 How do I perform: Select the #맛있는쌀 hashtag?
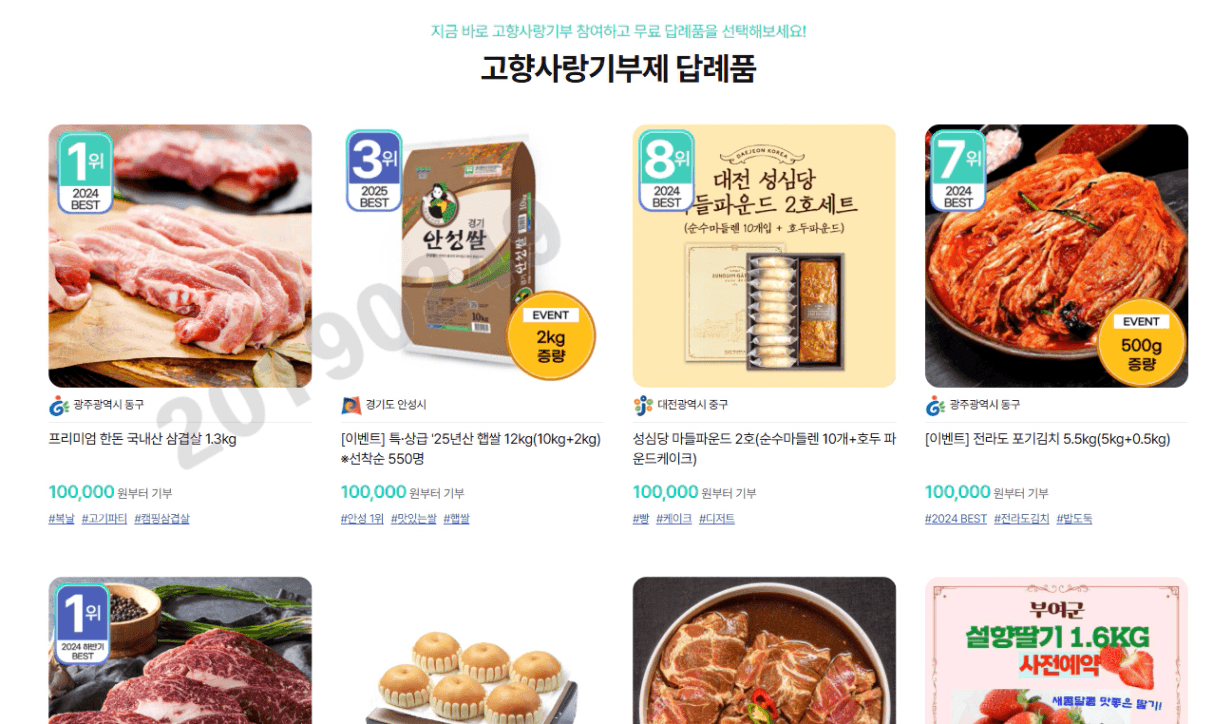pos(414,519)
